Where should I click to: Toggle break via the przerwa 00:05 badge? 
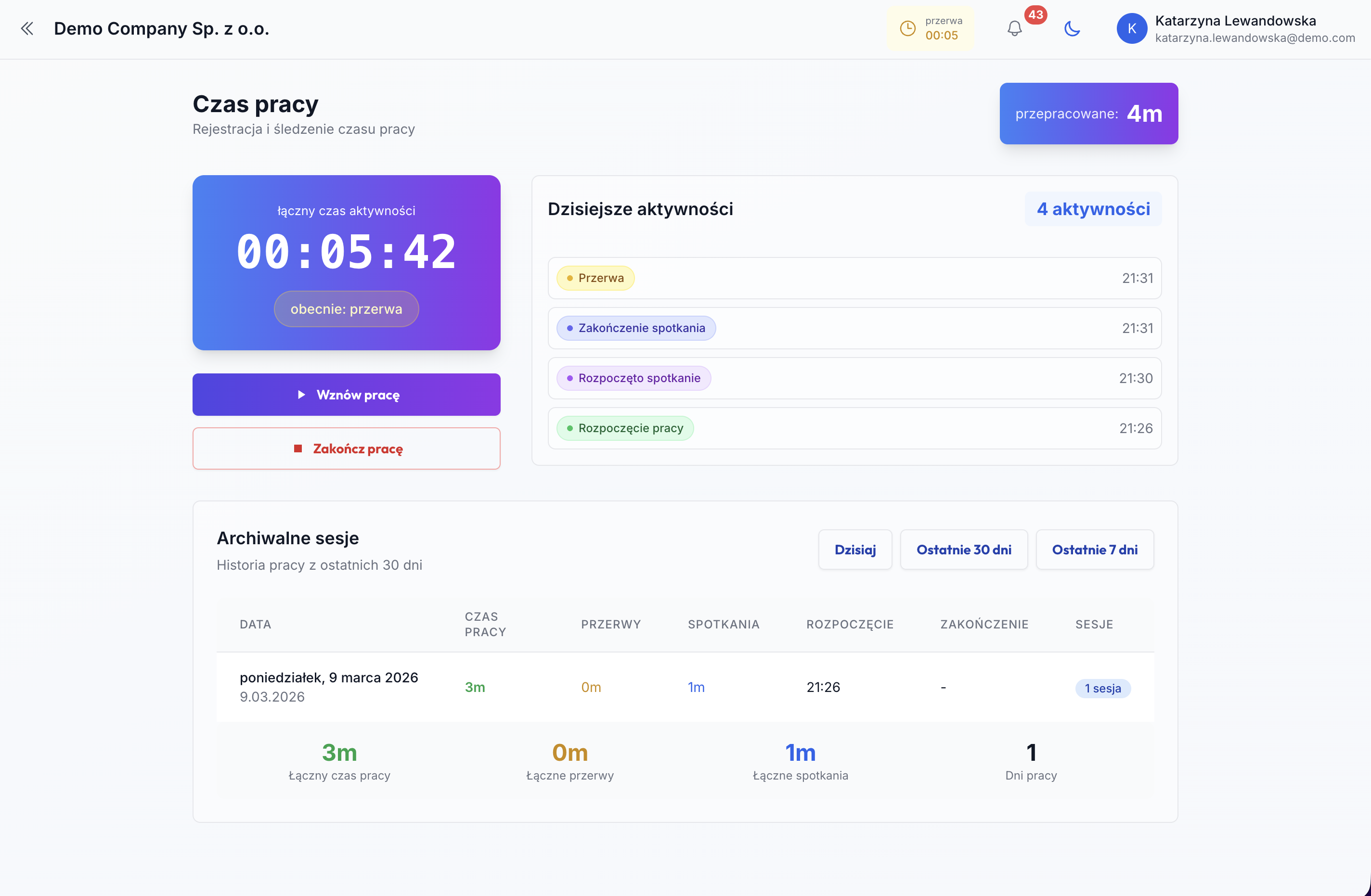point(931,27)
